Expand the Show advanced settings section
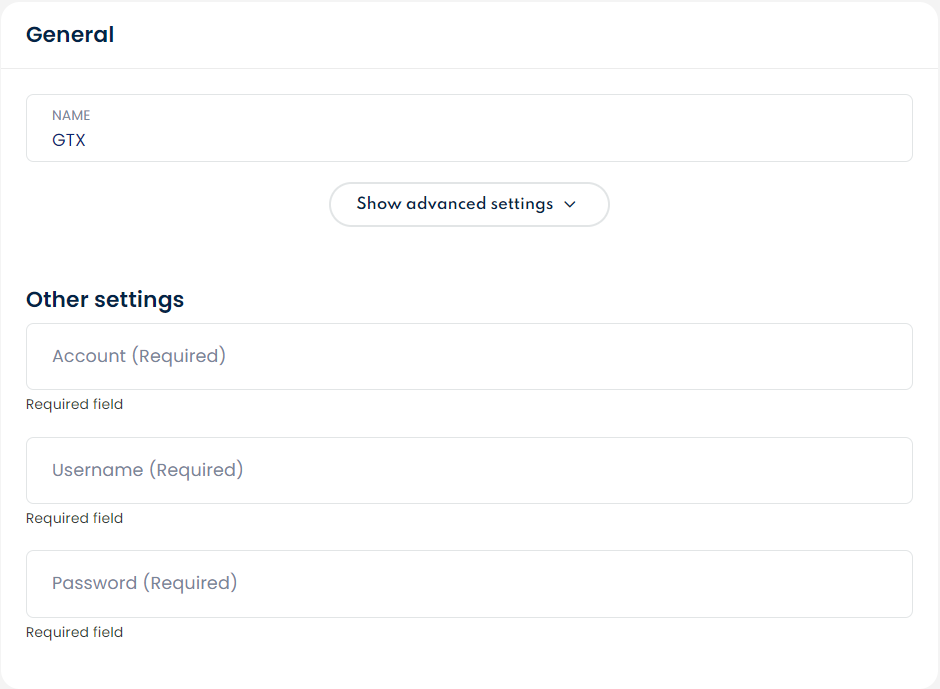 [x=468, y=204]
